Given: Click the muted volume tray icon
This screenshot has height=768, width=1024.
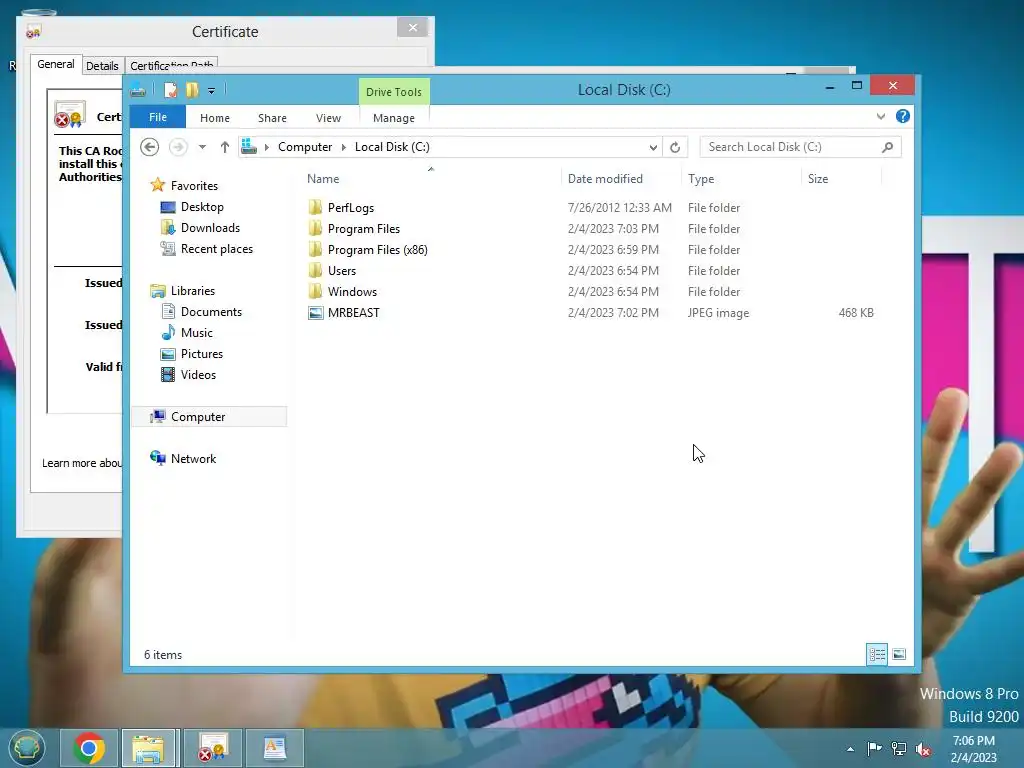Looking at the screenshot, I should pos(923,749).
